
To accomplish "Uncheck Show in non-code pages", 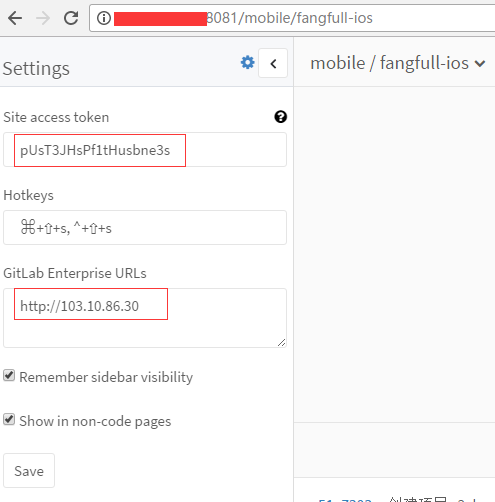I will tap(9, 419).
